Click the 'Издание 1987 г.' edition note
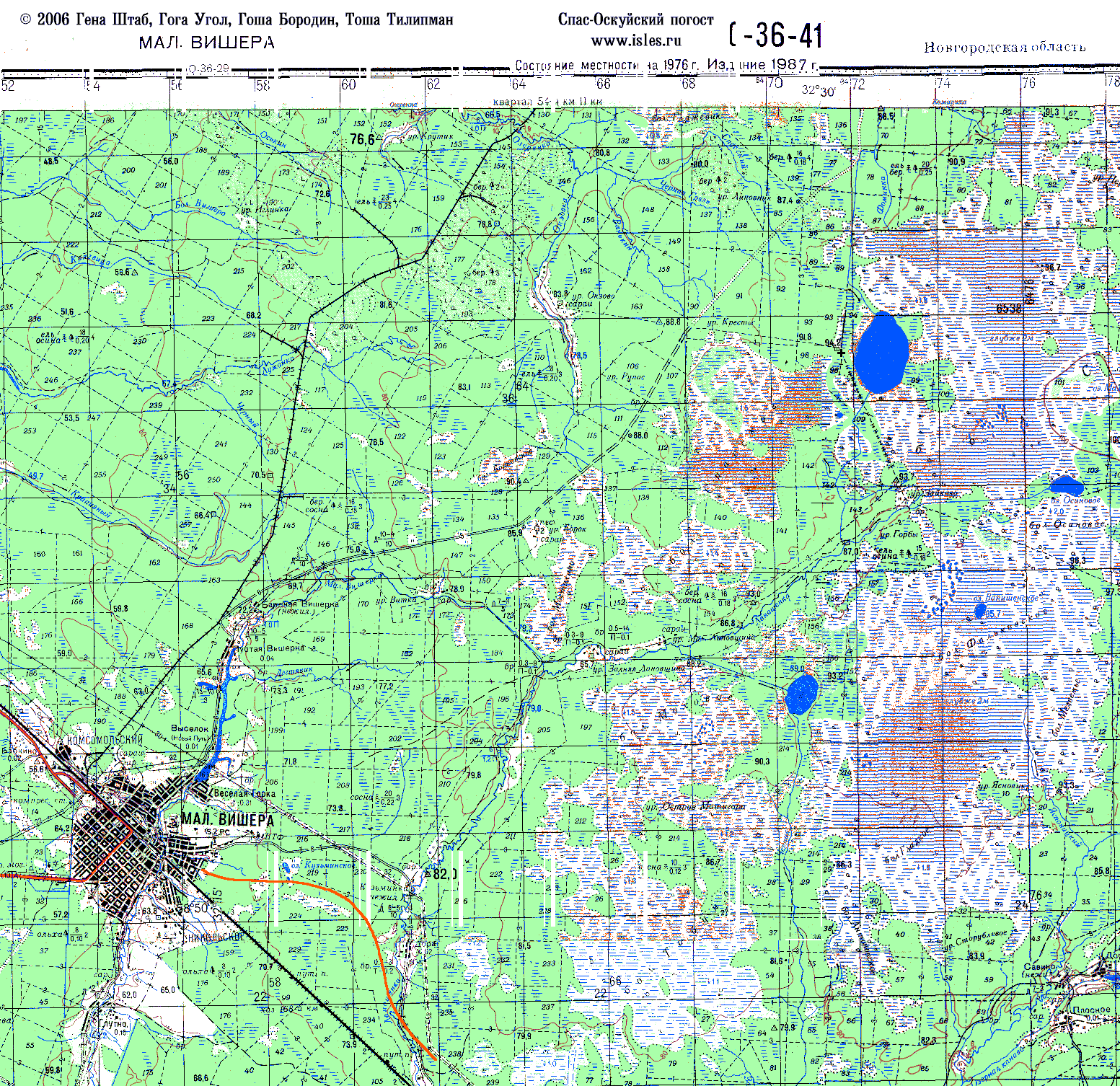The image size is (1120, 1086). pyautogui.click(x=762, y=65)
